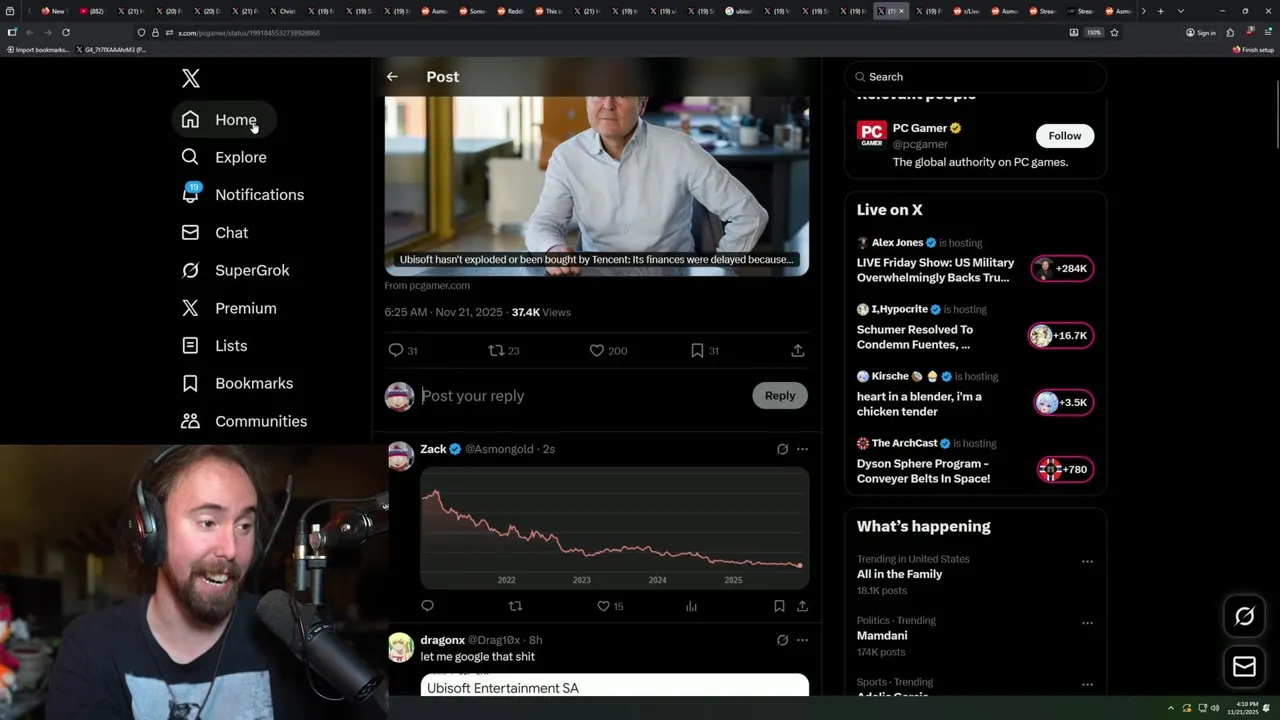Screen dimensions: 1280x720
Task: Click the reply icon on the PC Gamer post
Action: click(396, 350)
